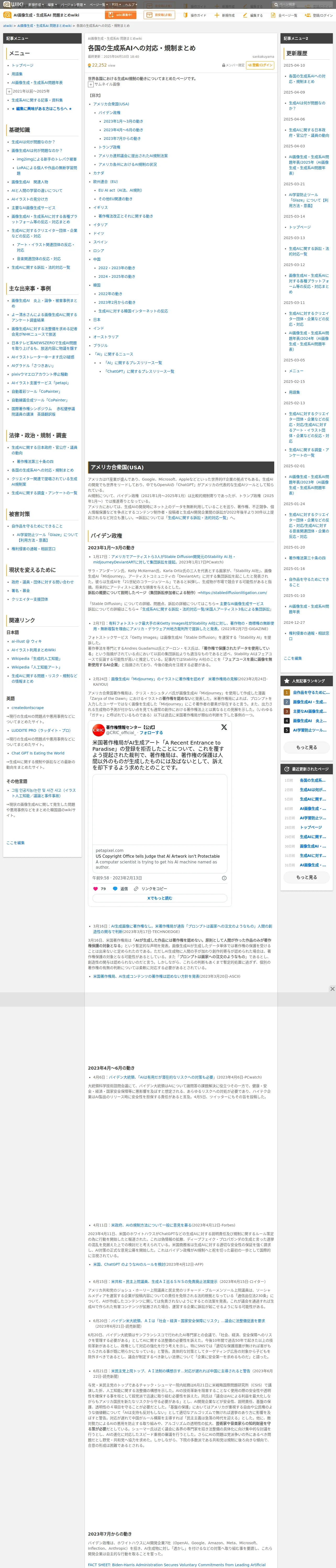336x1568 pixels.
Task: Click もっと見る under popular ranking
Action: [x=307, y=747]
